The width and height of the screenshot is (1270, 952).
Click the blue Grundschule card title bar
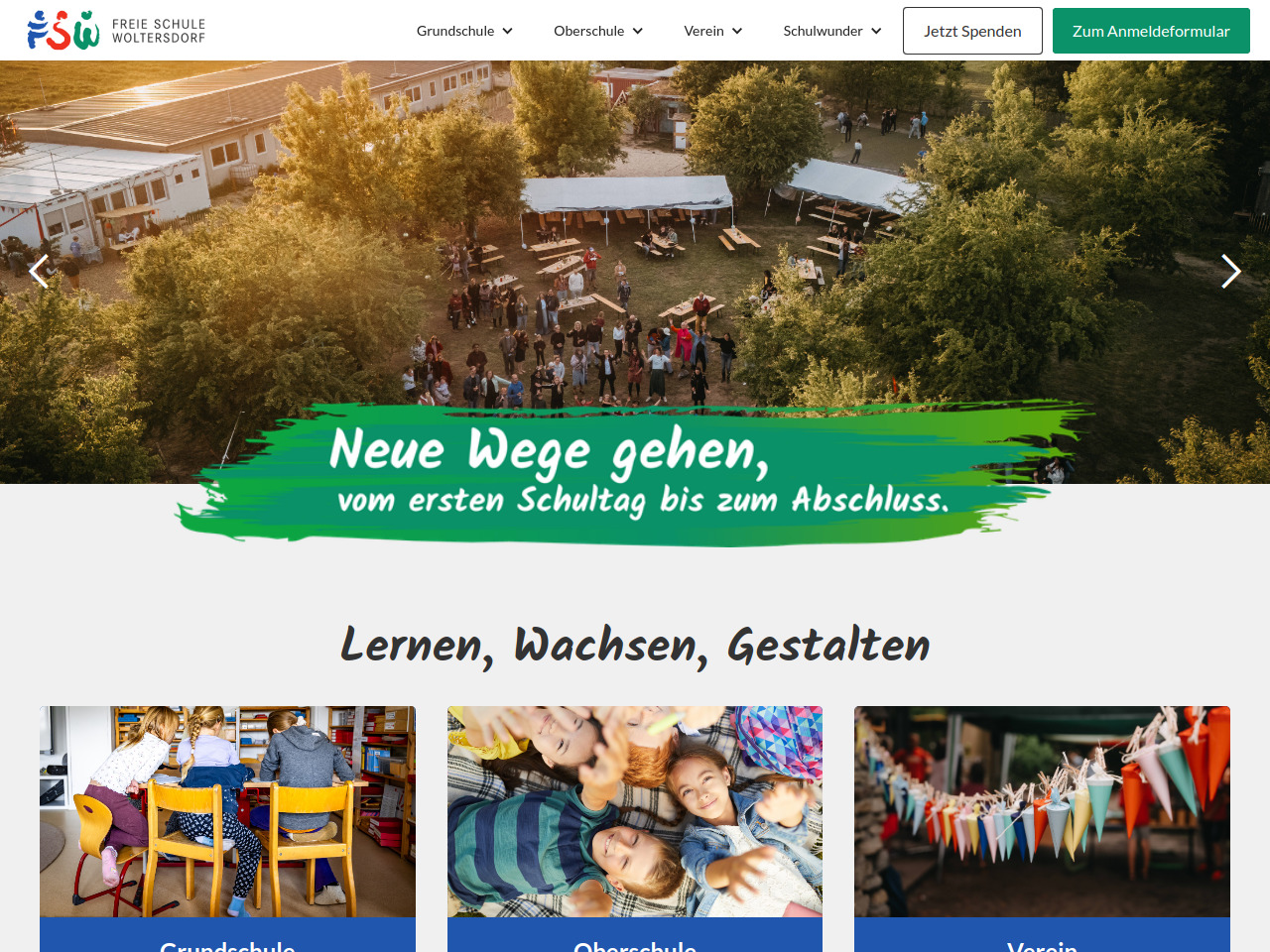pyautogui.click(x=227, y=935)
